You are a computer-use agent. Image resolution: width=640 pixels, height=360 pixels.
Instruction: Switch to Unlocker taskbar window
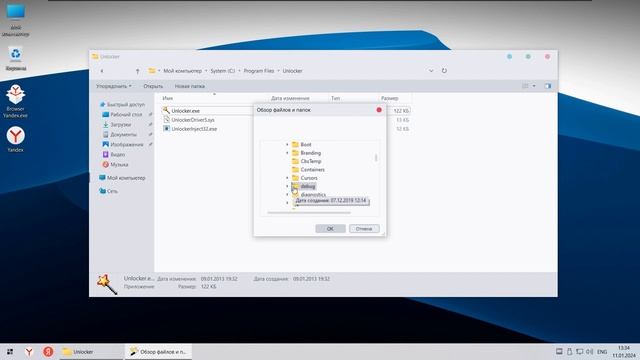tap(91, 351)
